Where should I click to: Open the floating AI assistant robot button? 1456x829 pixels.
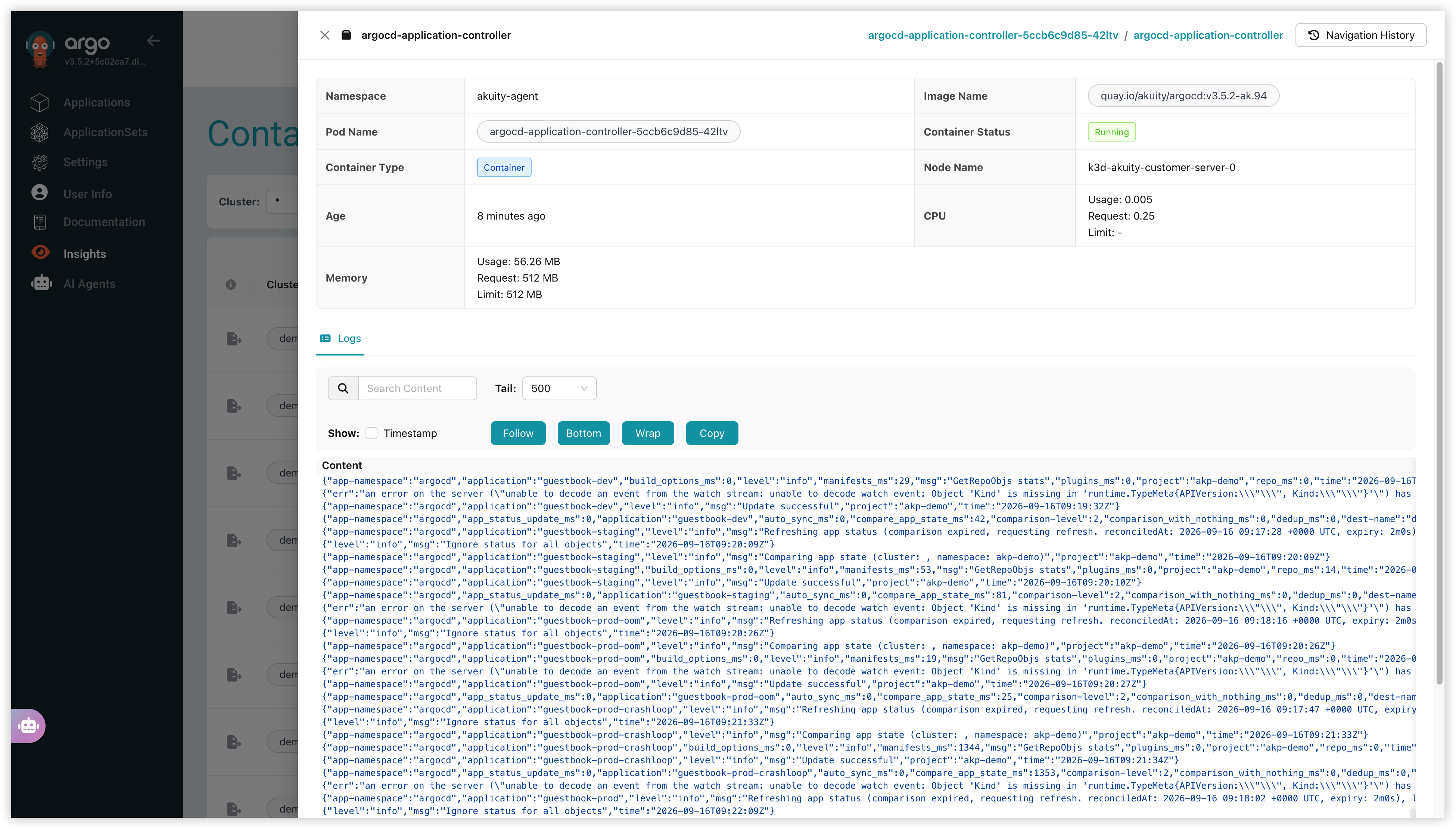[28, 726]
